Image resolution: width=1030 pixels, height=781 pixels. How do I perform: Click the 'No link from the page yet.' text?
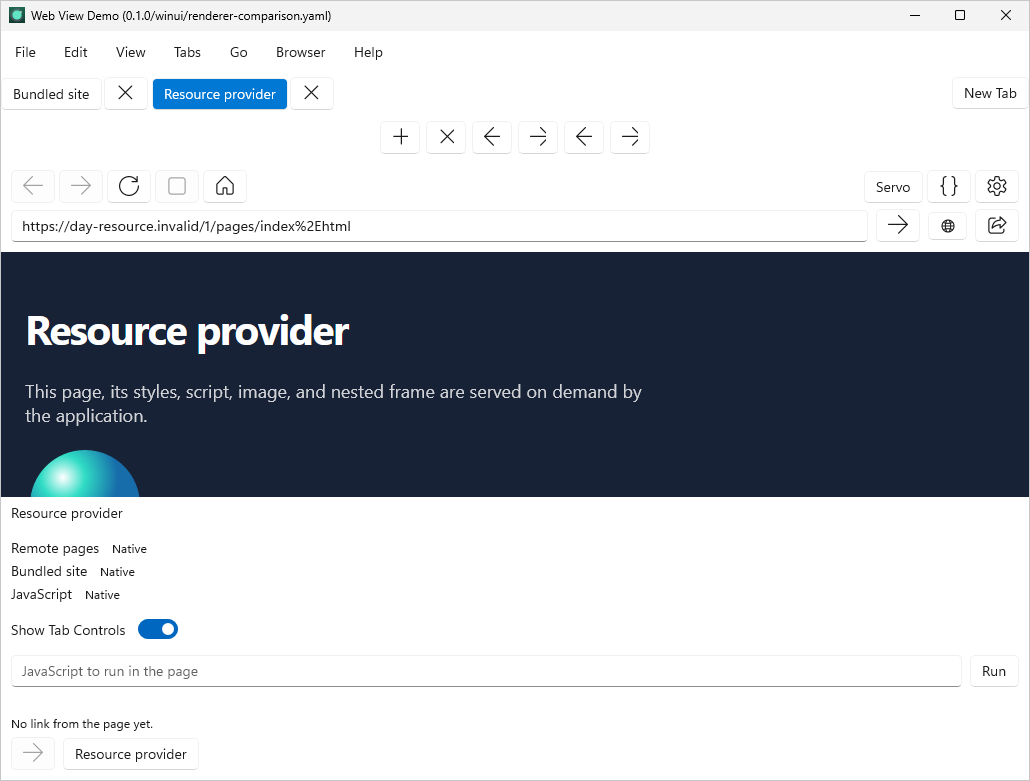82,724
